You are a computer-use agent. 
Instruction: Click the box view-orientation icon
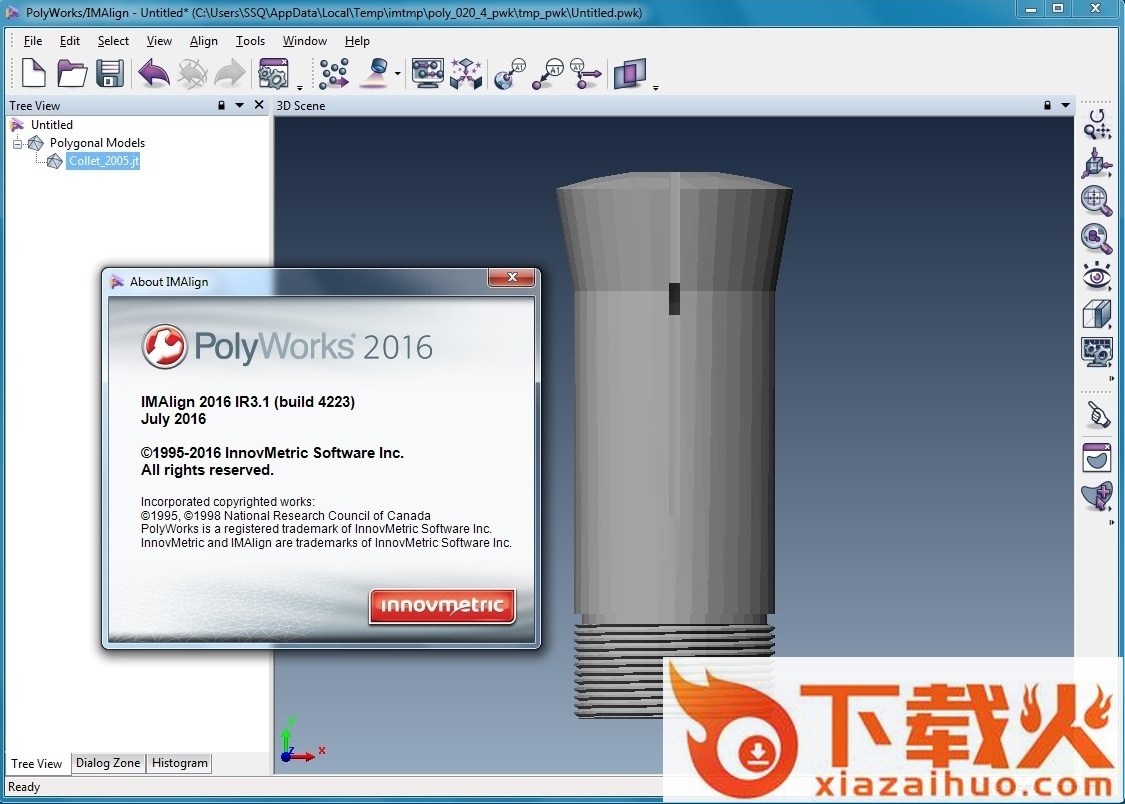pos(1096,314)
